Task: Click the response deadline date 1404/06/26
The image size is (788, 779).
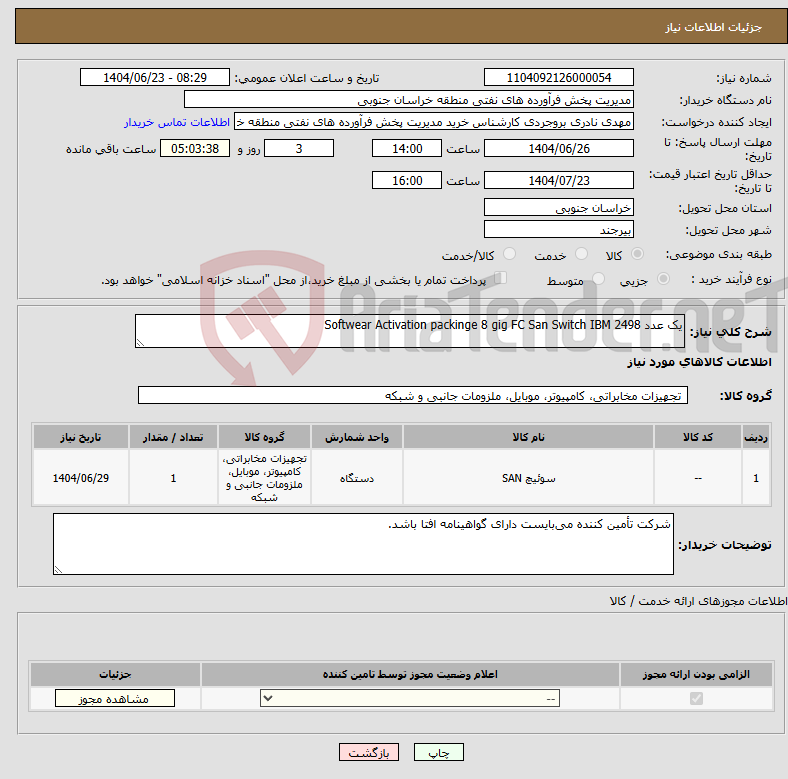Action: point(558,149)
